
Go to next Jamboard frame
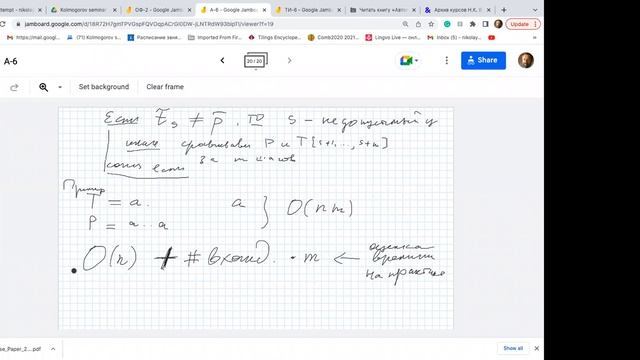pos(289,60)
